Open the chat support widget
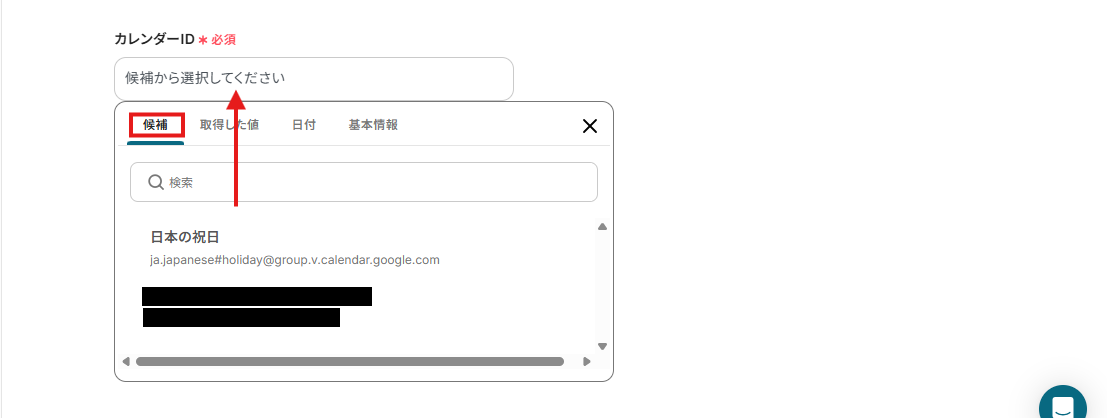1107x418 pixels. (1063, 405)
